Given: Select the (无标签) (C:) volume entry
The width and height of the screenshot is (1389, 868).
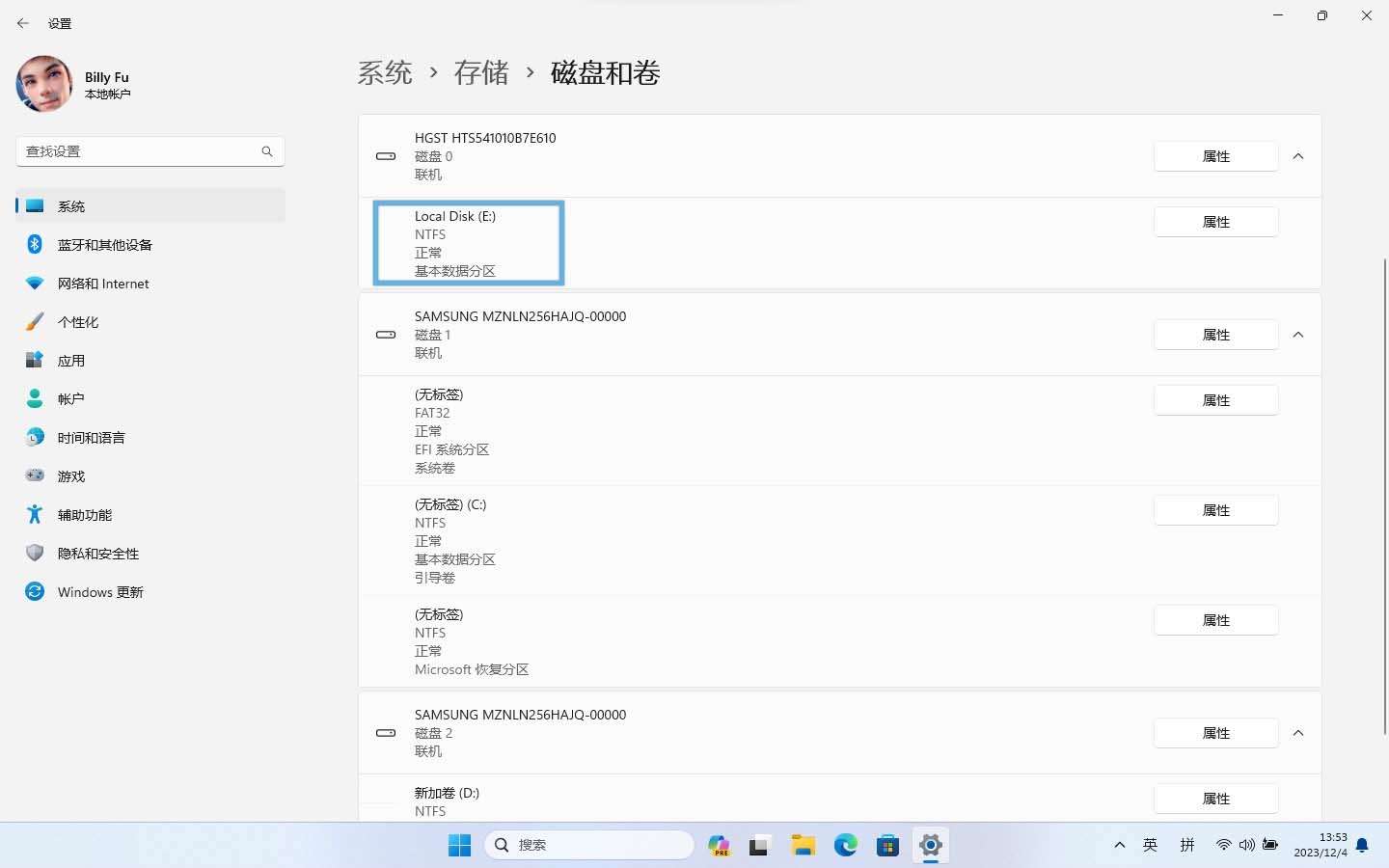Looking at the screenshot, I should pos(840,541).
